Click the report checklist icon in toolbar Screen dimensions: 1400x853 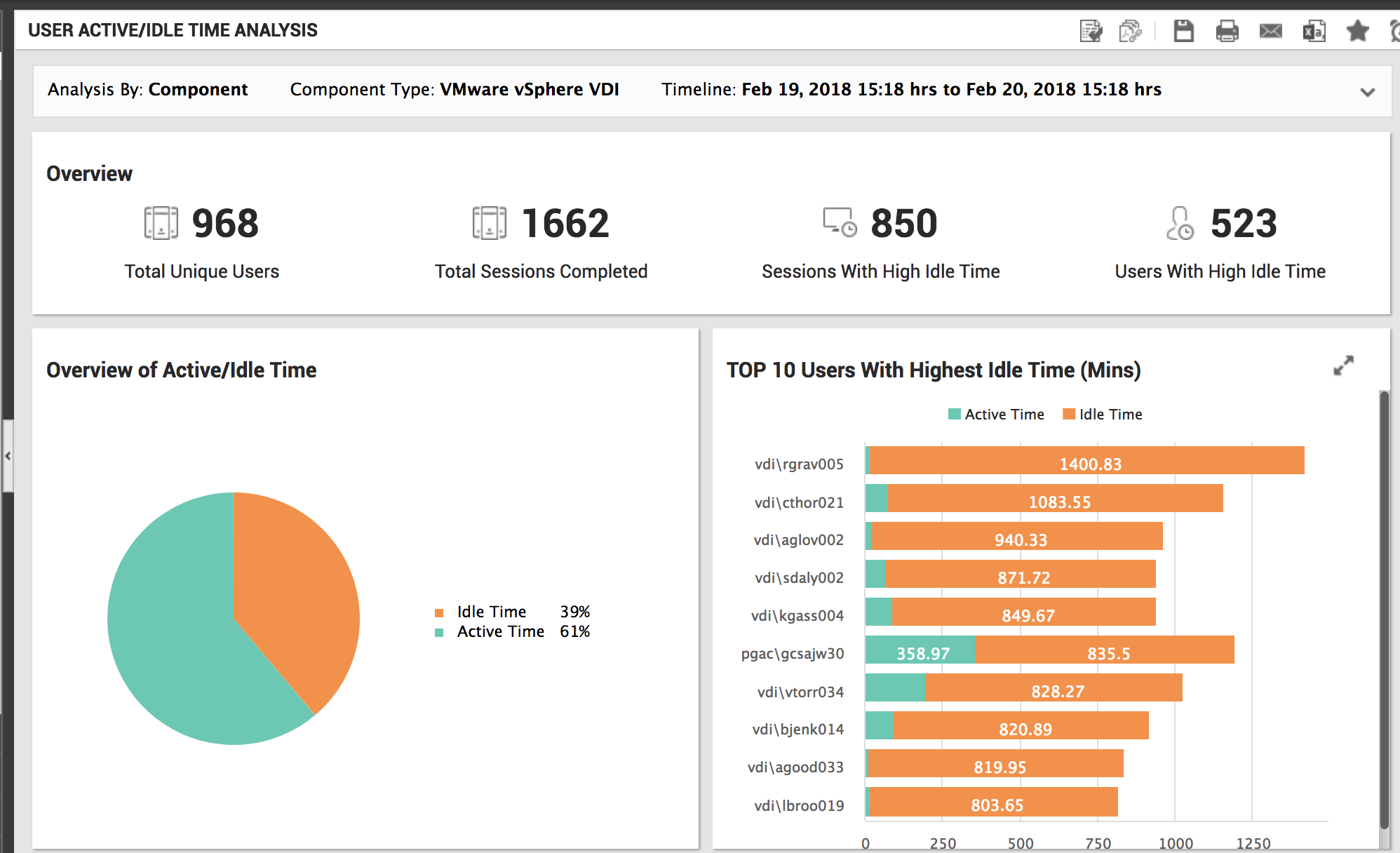1091,31
